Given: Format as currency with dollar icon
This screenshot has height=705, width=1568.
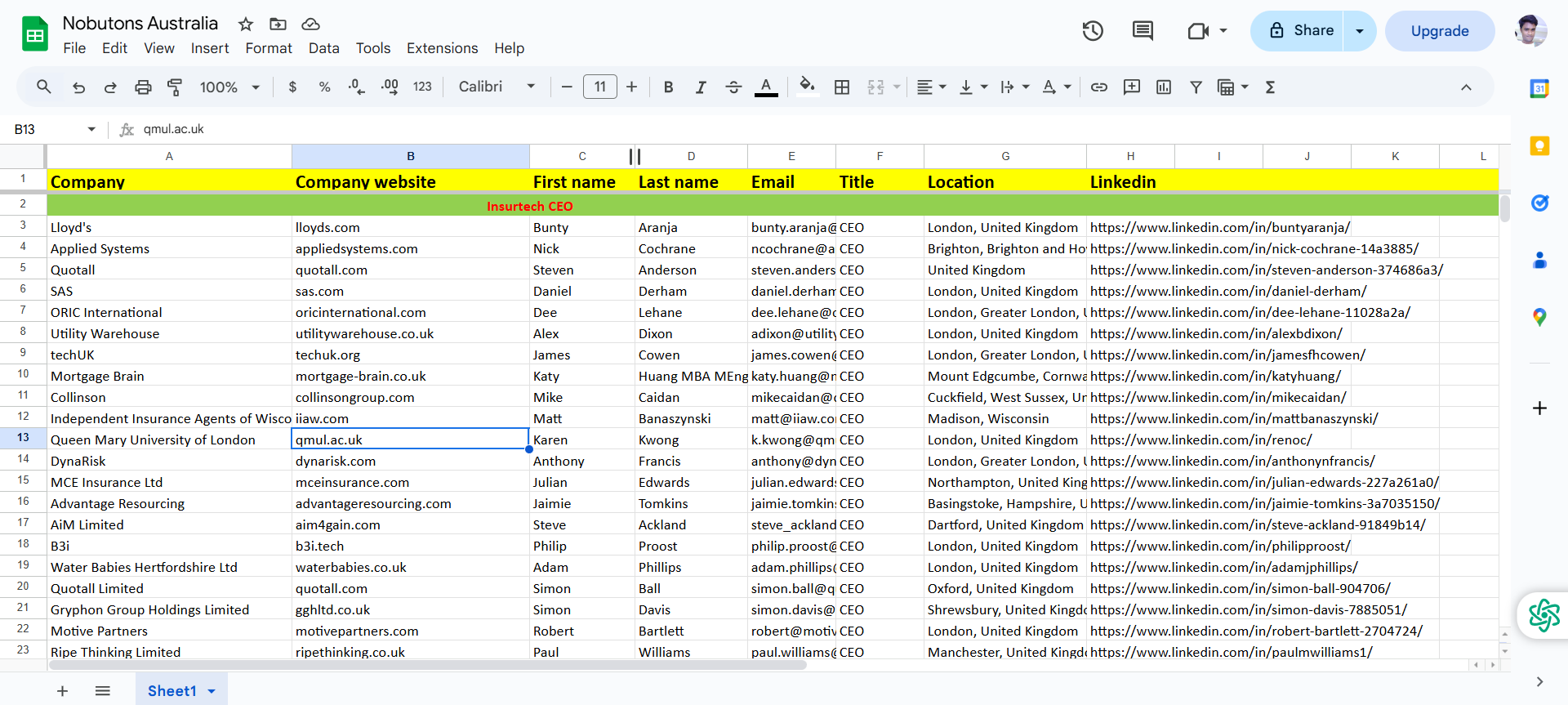Looking at the screenshot, I should 292,87.
